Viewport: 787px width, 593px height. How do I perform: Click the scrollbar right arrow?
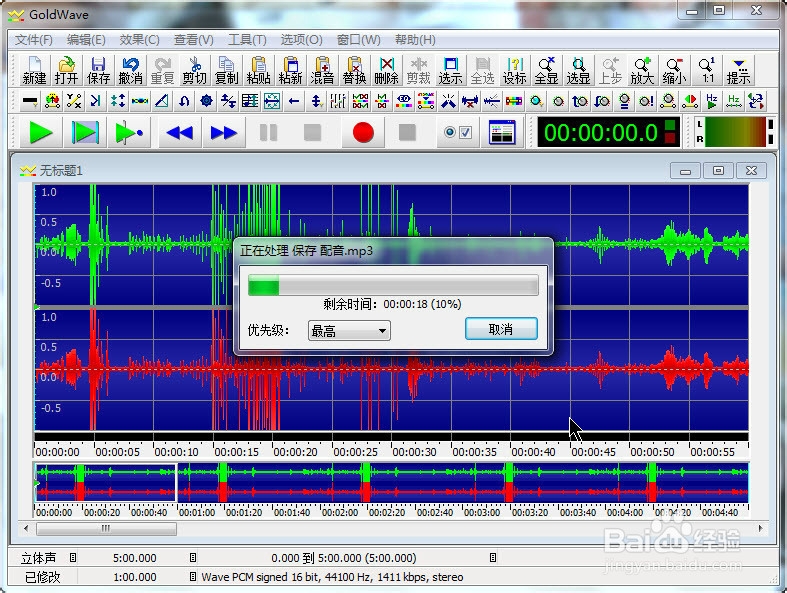760,529
